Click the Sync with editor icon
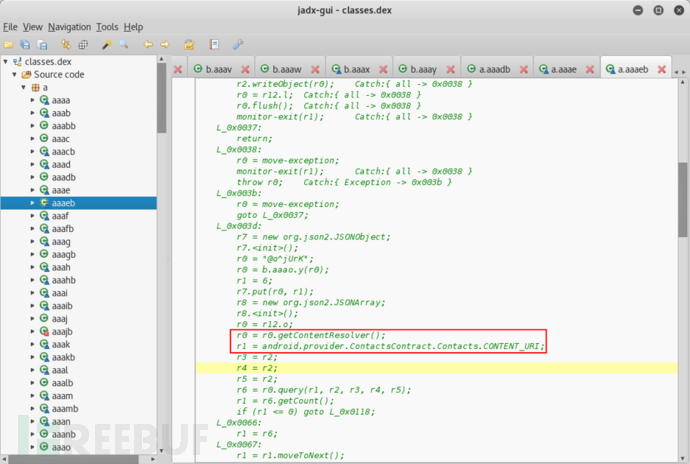The width and height of the screenshot is (690, 464). pyautogui.click(x=66, y=45)
